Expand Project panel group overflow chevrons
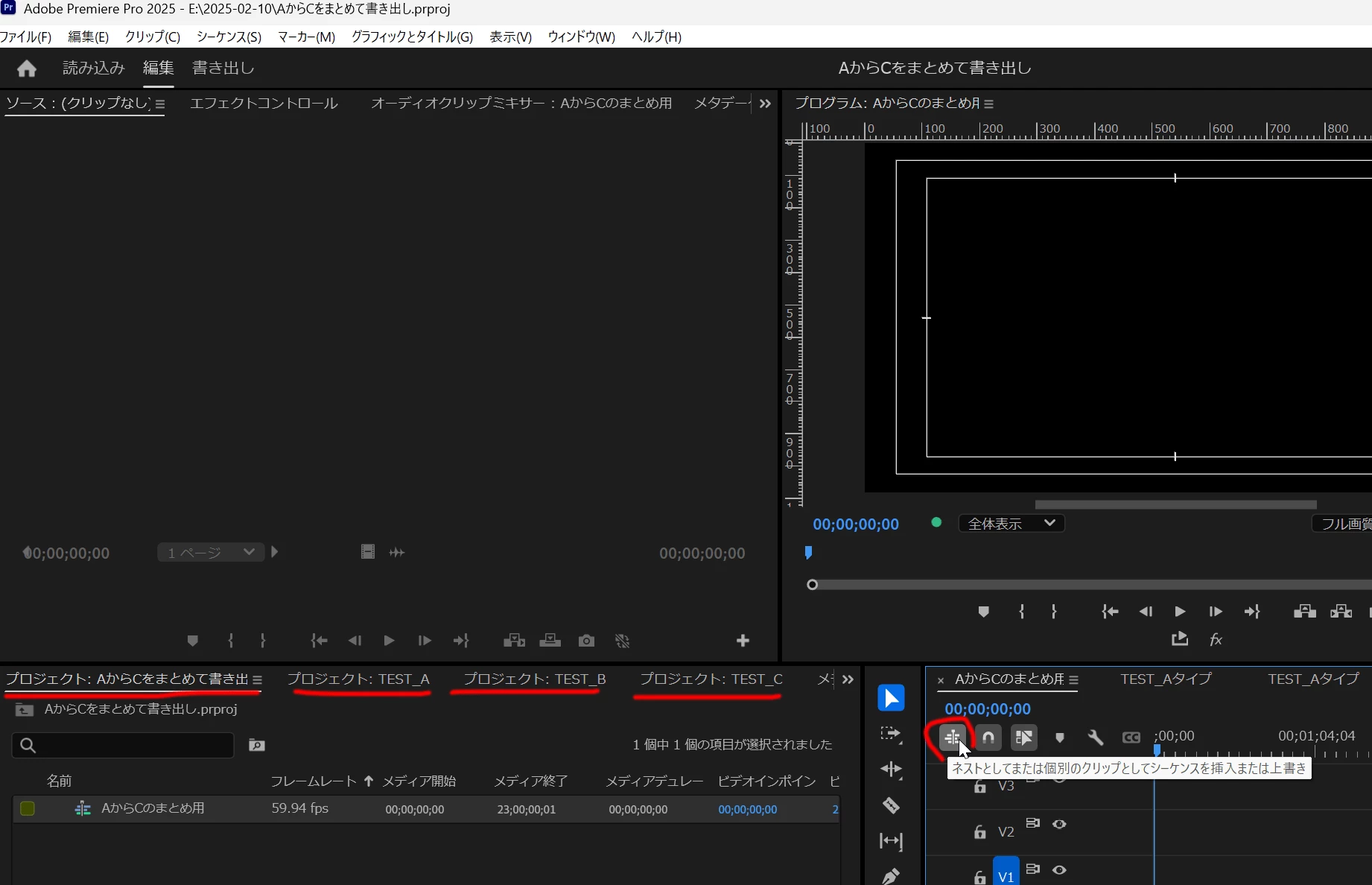Screen dimensions: 1372x885 (x=848, y=679)
